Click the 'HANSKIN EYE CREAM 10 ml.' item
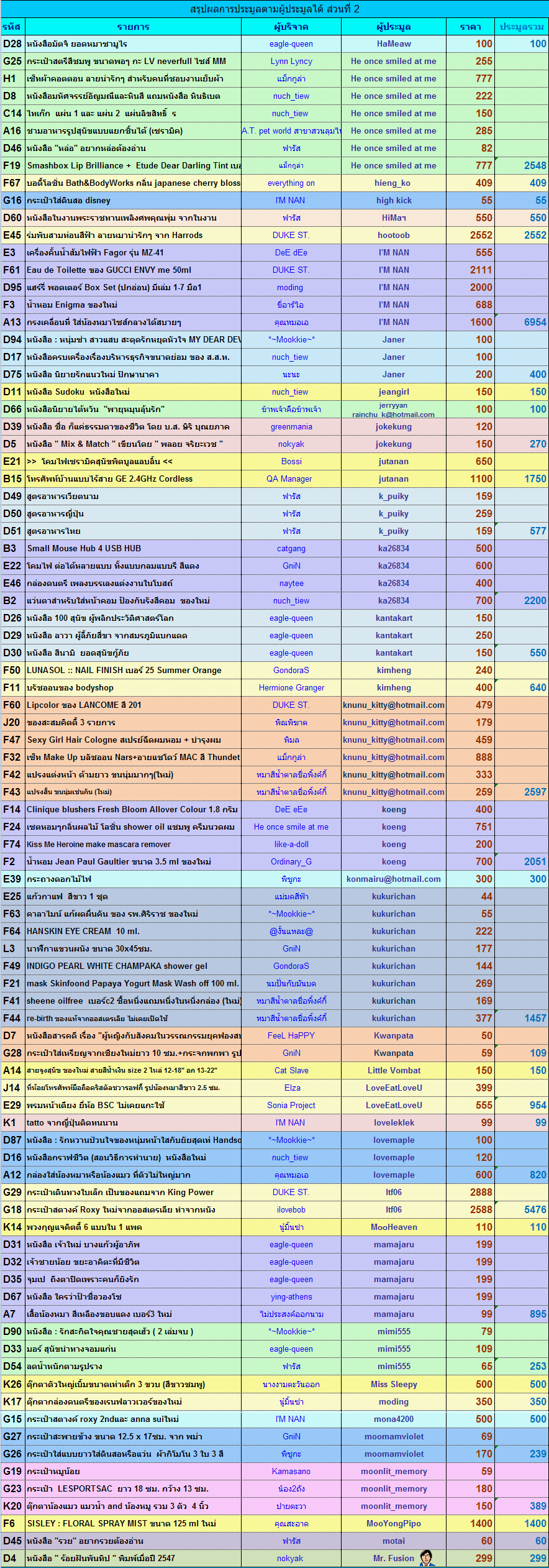 tap(133, 932)
